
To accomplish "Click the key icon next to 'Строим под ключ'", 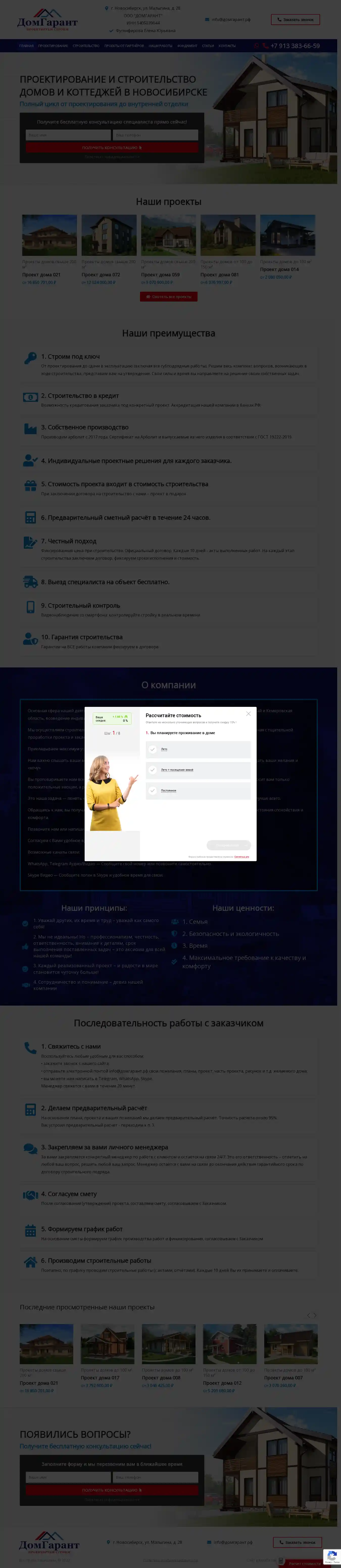I will (x=30, y=358).
